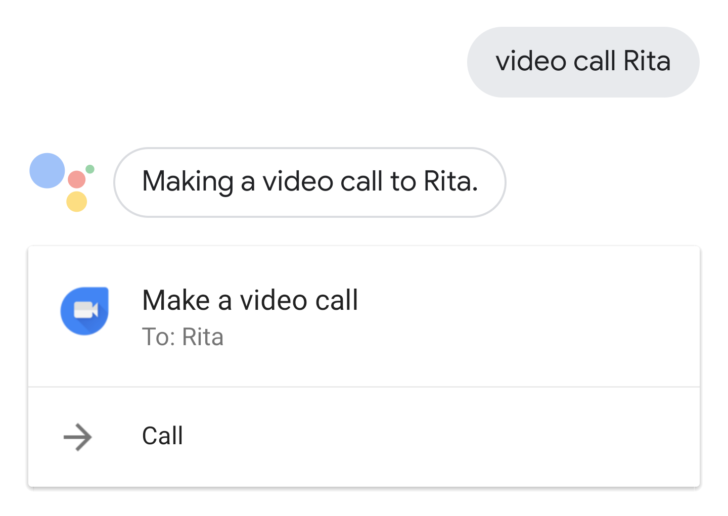Tap the Call label to start calling
This screenshot has width=728, height=516.
pyautogui.click(x=162, y=436)
